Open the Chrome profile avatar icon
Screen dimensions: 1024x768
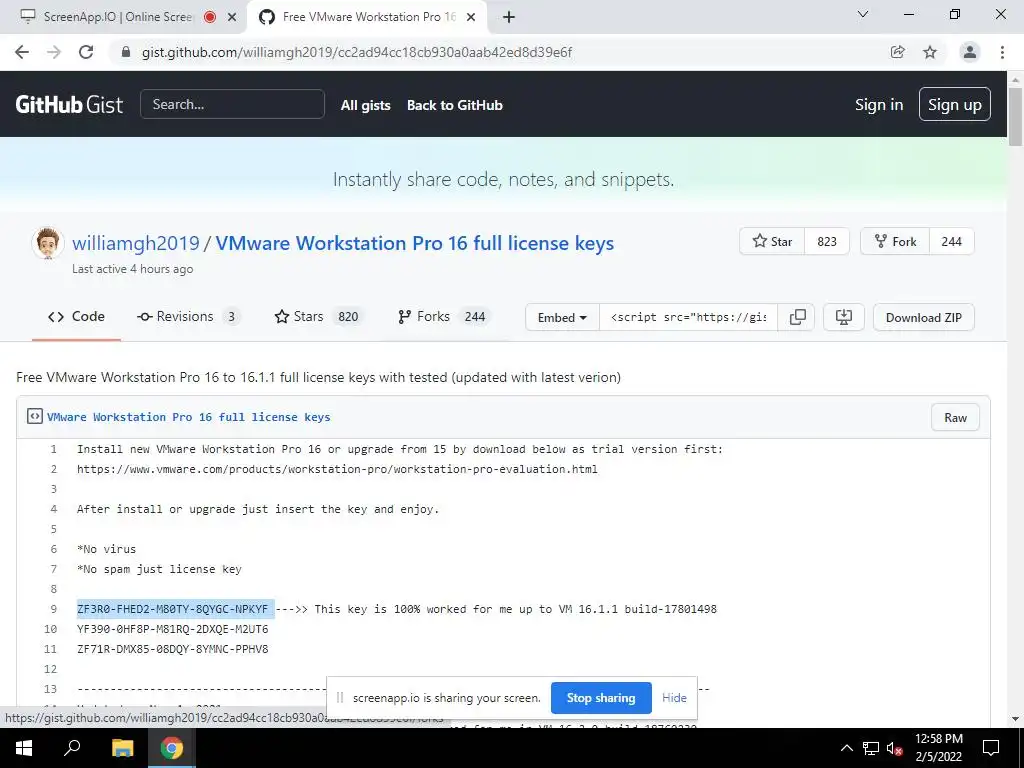(970, 52)
